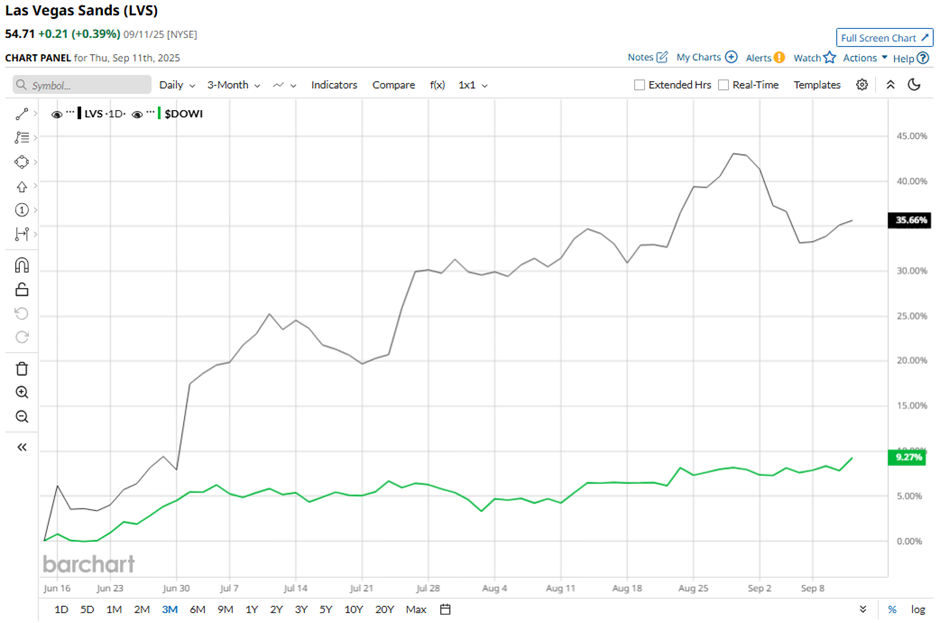This screenshot has width=940, height=623.
Task: Add LVS to Watch list
Action: point(814,58)
